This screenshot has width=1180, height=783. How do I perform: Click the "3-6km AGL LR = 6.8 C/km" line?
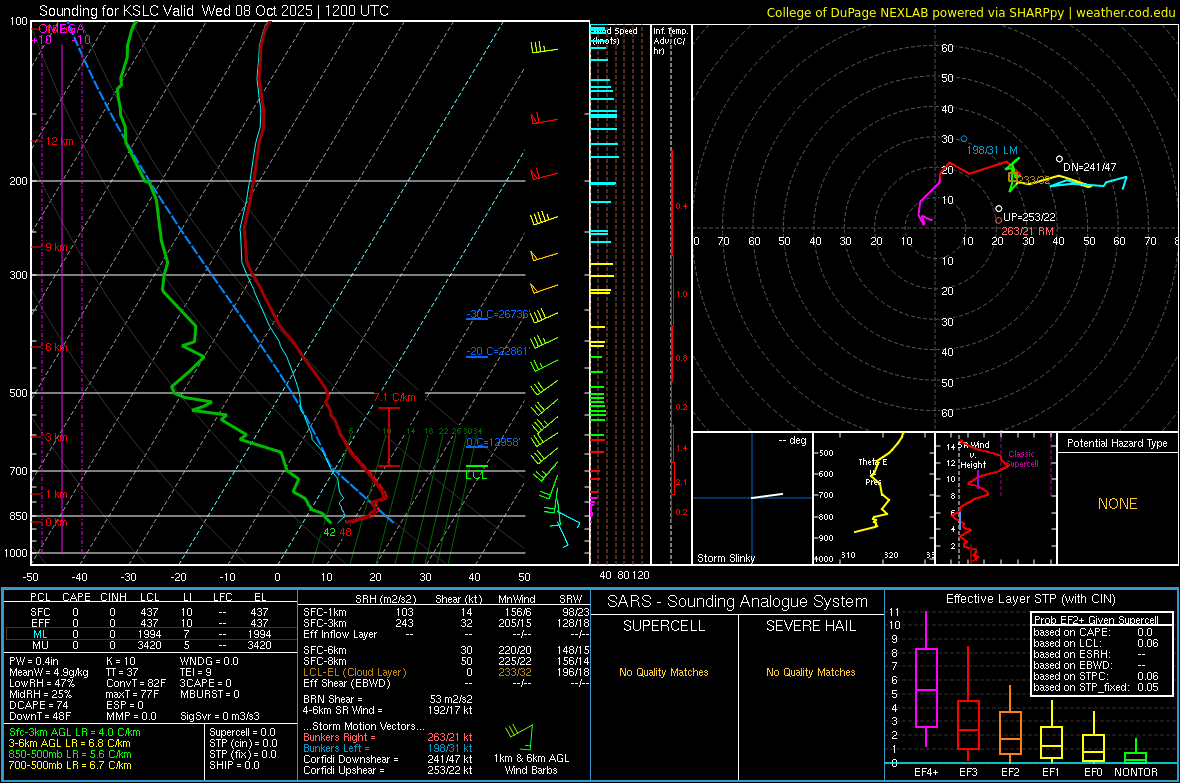(x=69, y=743)
